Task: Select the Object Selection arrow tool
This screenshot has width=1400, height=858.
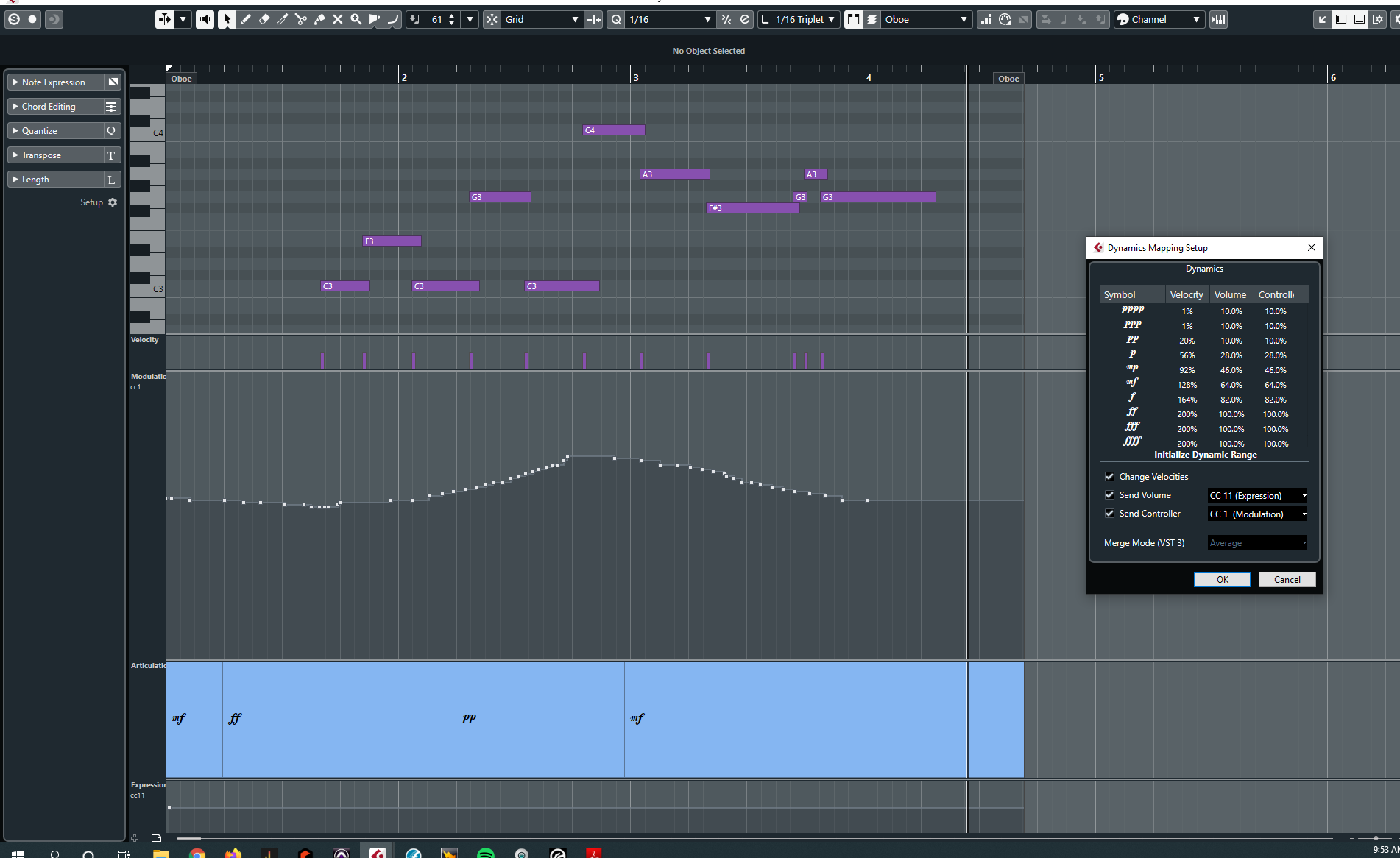Action: click(x=227, y=19)
